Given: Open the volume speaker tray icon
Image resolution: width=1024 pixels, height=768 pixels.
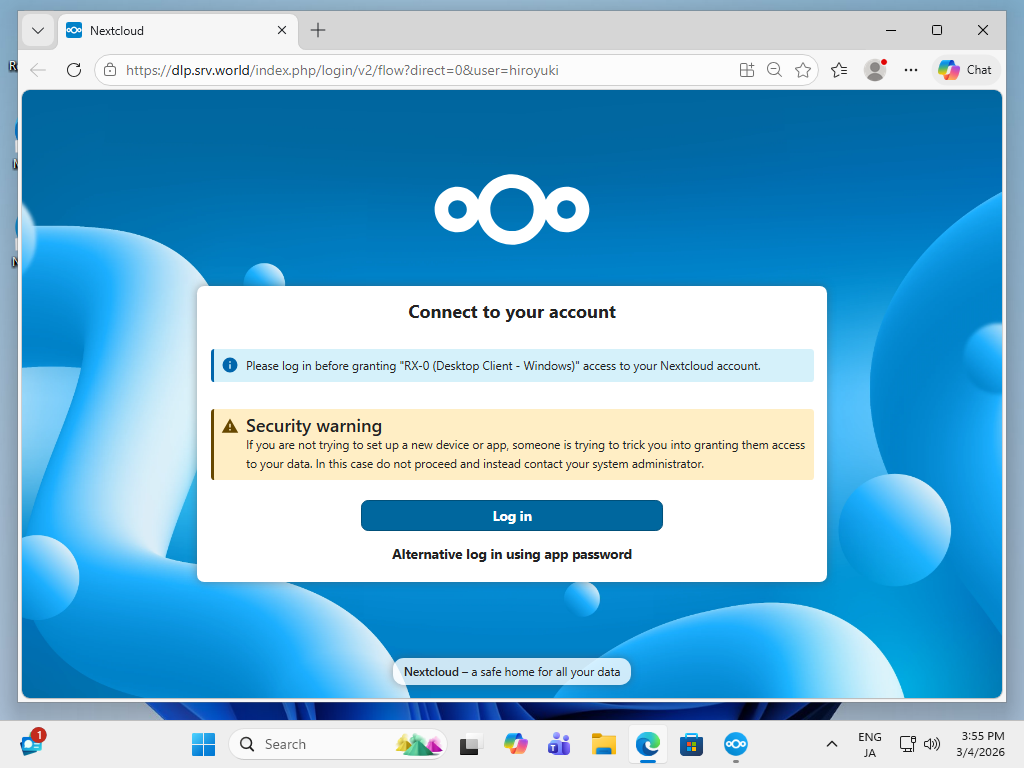Looking at the screenshot, I should [932, 744].
